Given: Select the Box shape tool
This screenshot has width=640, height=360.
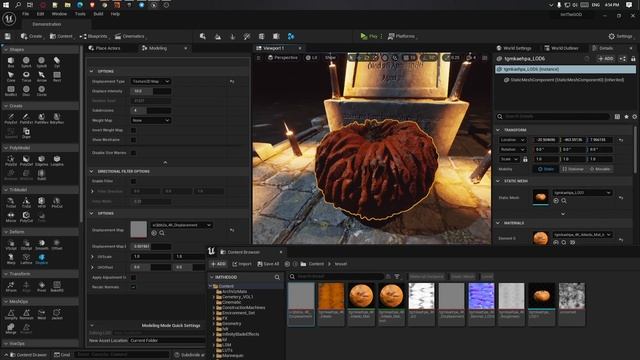Looking at the screenshot, I should tap(11, 62).
